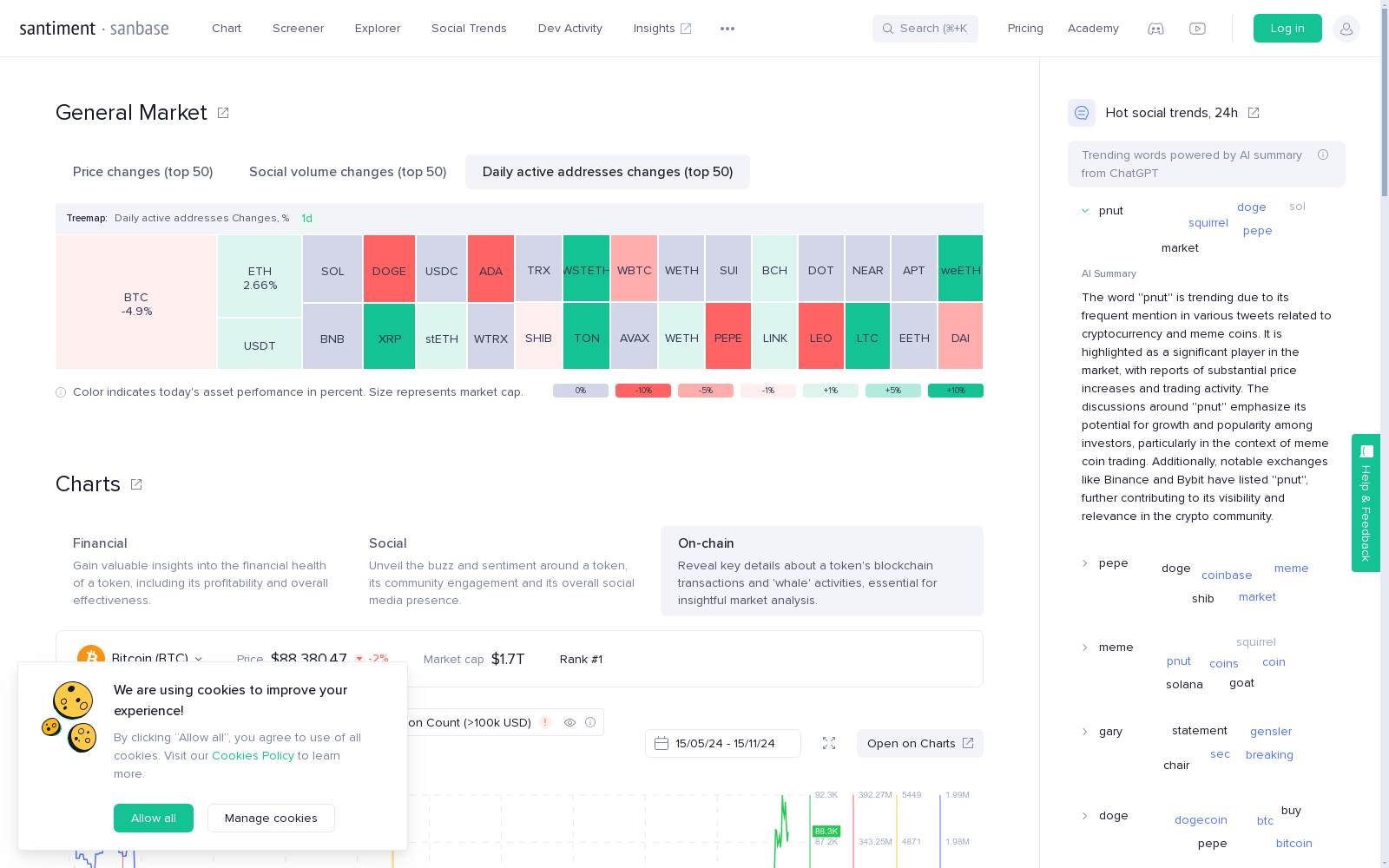Expand the gary trend row chevron
Screen dimensions: 1389x868
[x=1085, y=732]
